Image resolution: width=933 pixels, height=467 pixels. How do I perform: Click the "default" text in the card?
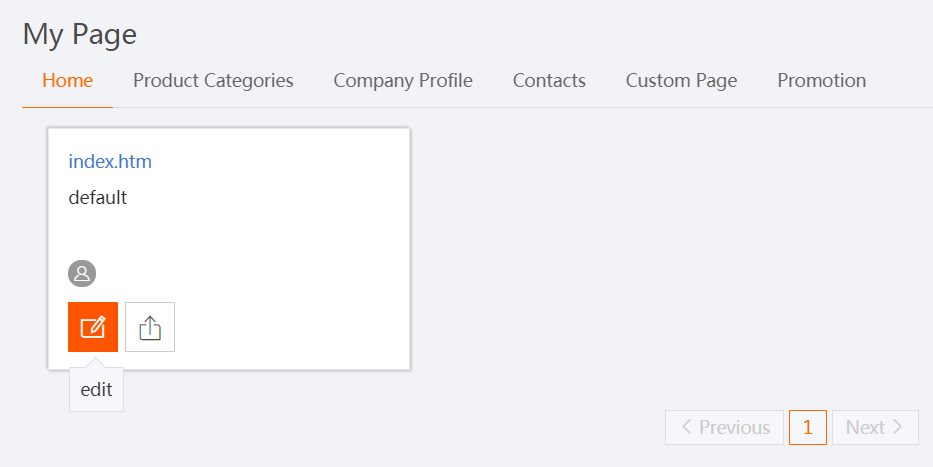(x=98, y=198)
